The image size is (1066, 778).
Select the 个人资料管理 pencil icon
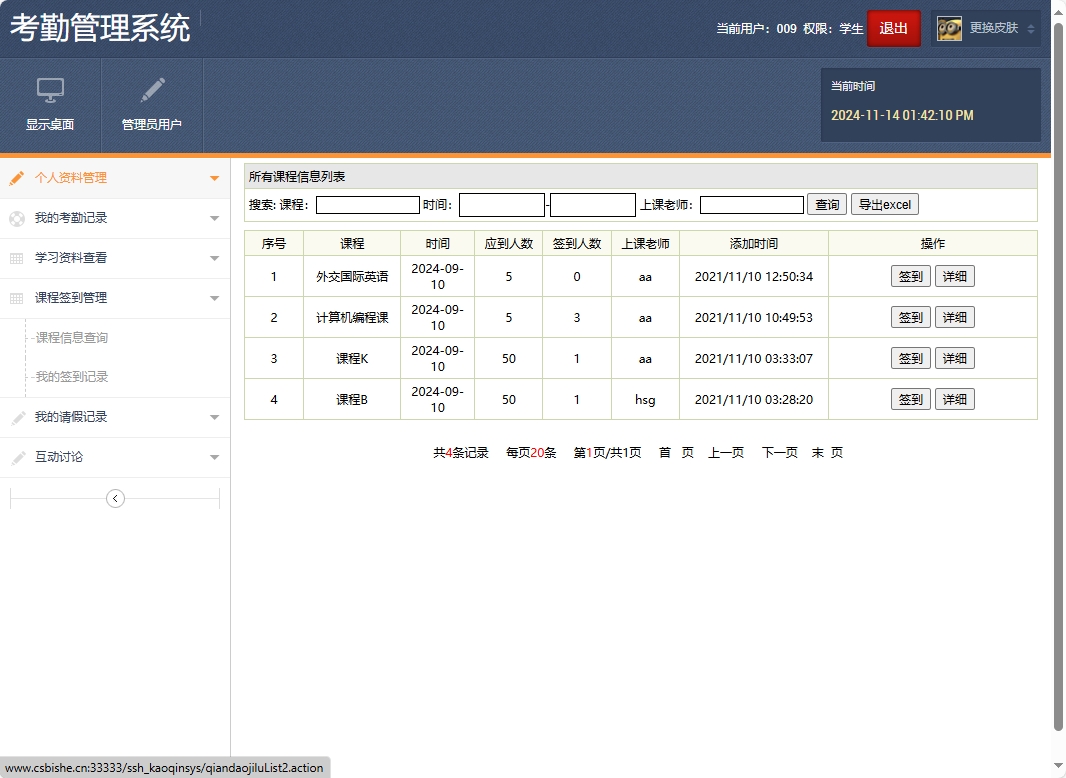point(15,178)
